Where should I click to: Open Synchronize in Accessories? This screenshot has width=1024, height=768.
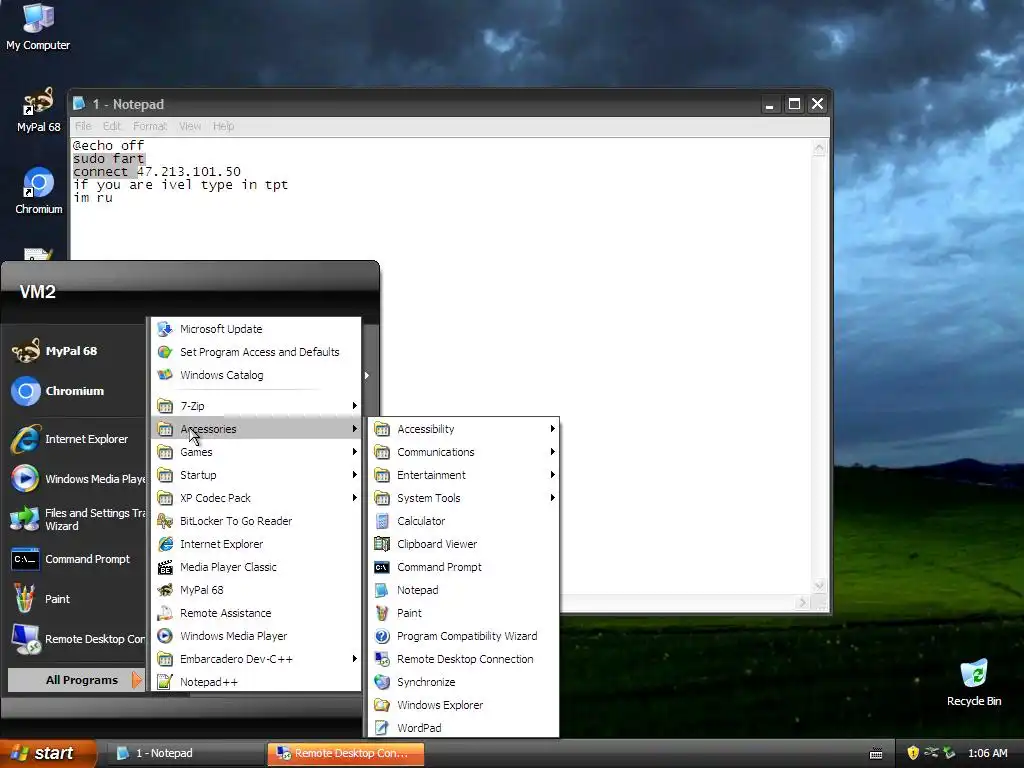[x=464, y=682]
